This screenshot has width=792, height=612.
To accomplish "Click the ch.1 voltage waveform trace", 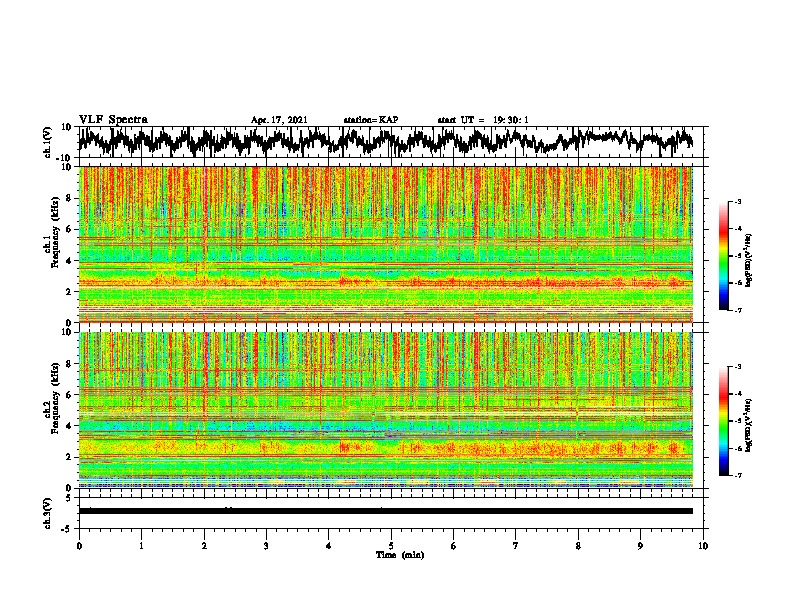I will pyautogui.click(x=385, y=141).
